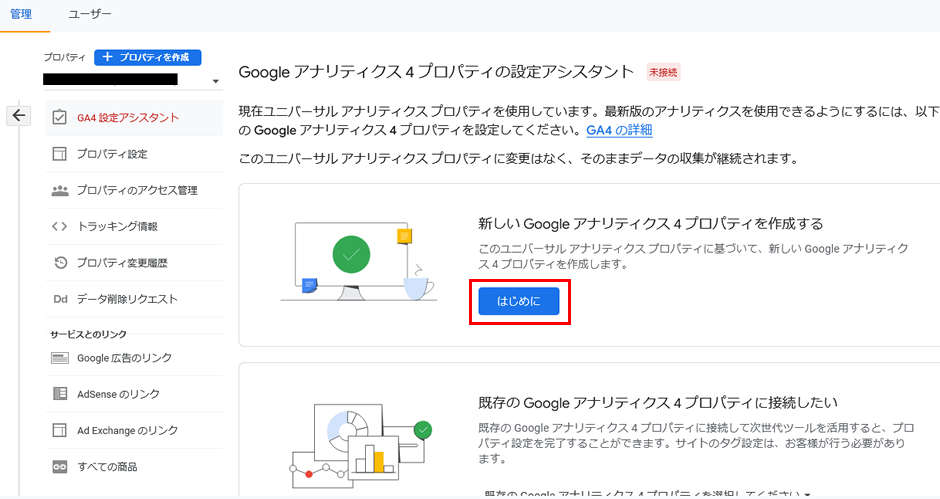Viewport: 940px width, 499px height.
Task: Click the GA4 setup assistant checklist icon
Action: [x=59, y=118]
